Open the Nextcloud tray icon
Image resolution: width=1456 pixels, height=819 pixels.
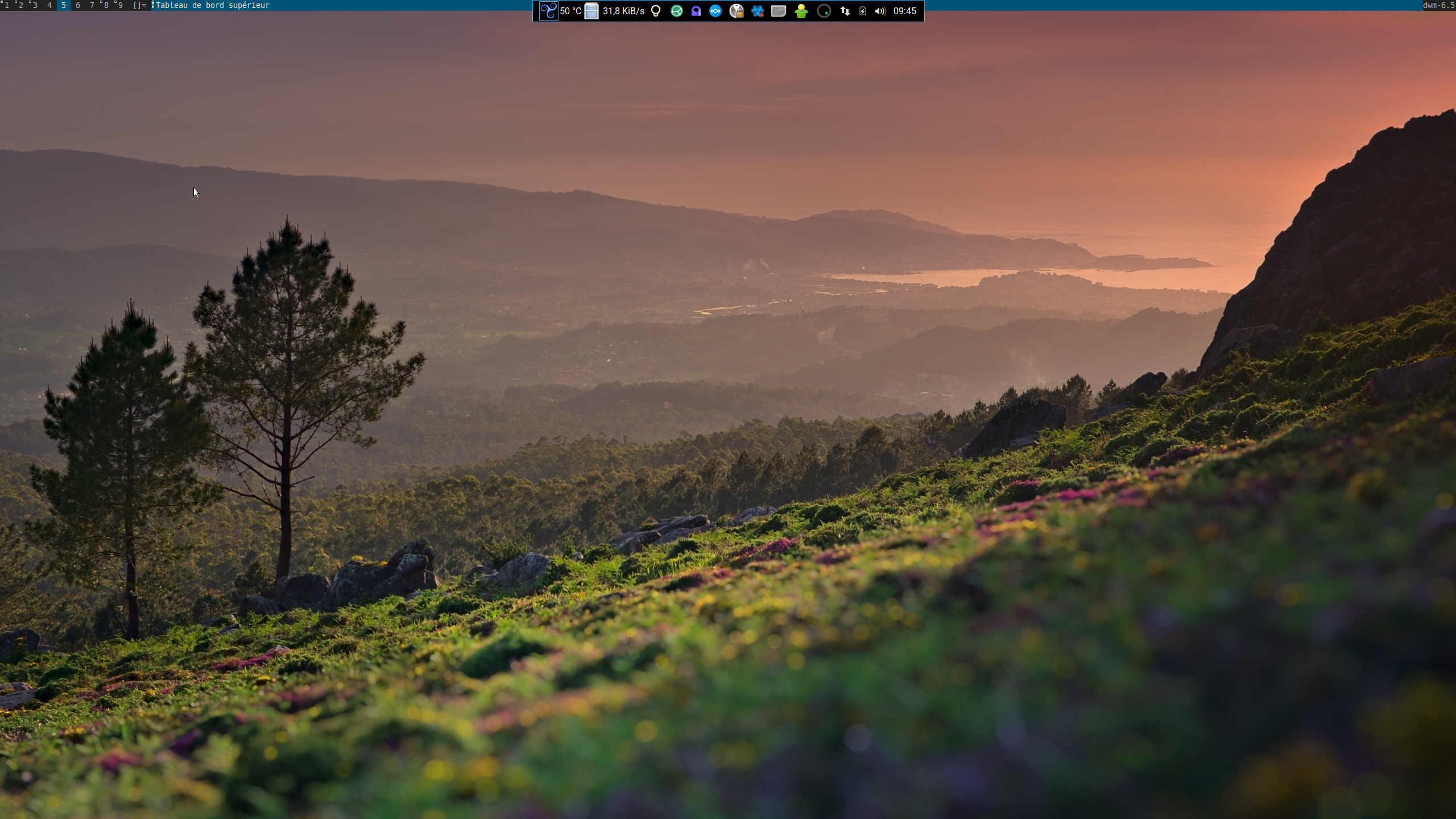(x=715, y=11)
